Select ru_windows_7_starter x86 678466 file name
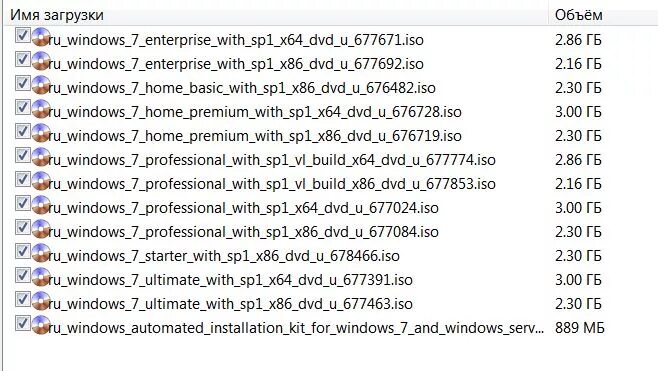658x371 pixels. 224,256
